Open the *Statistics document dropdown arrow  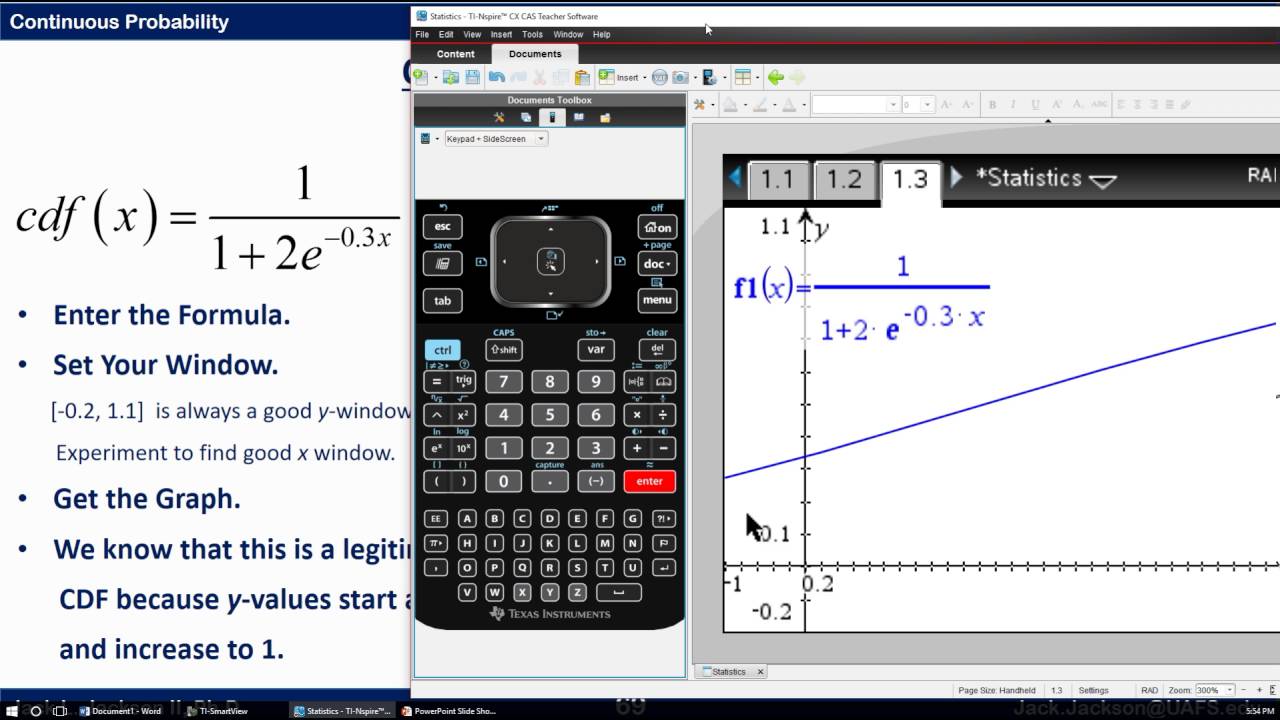tap(1102, 181)
